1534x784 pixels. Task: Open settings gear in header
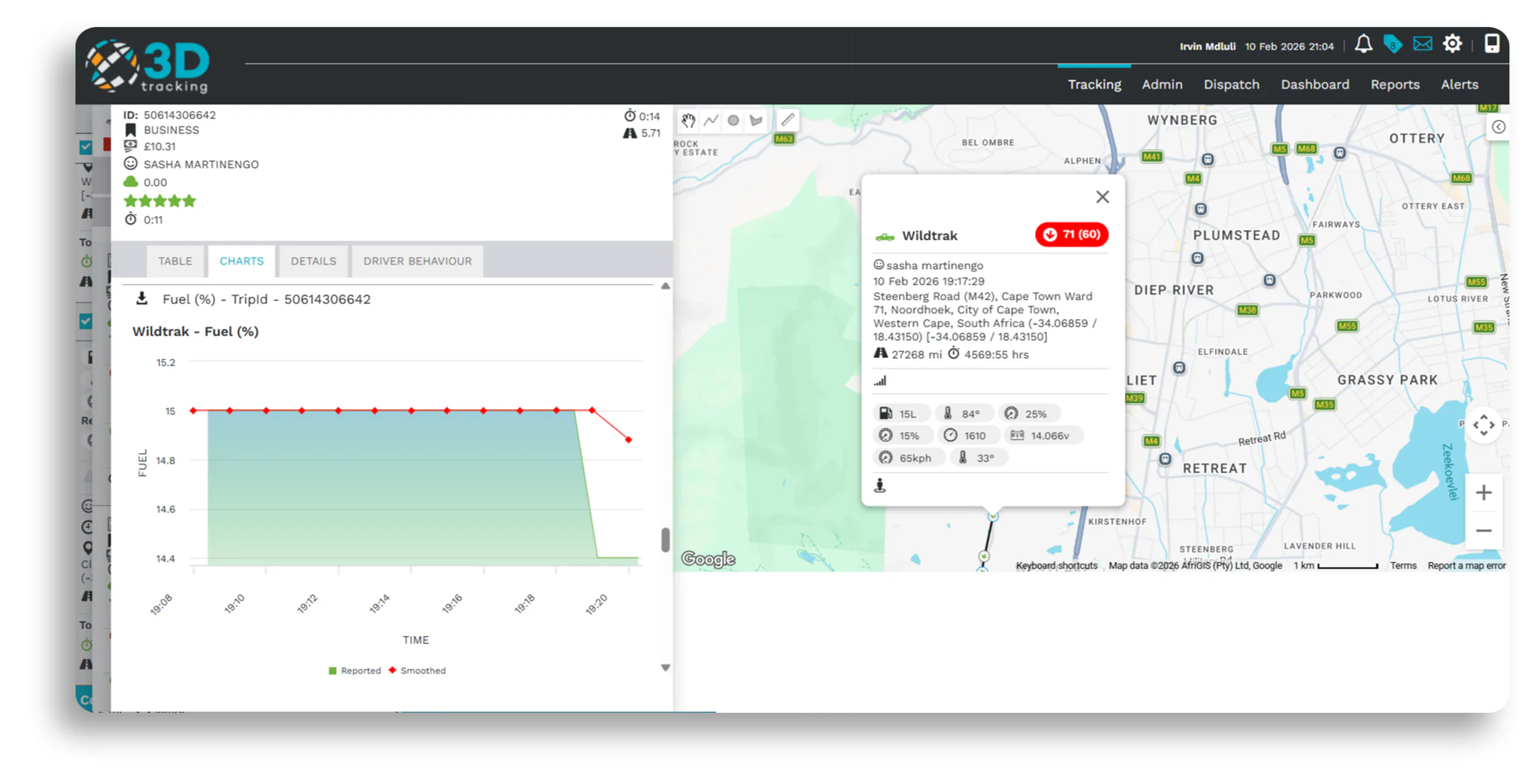point(1452,44)
